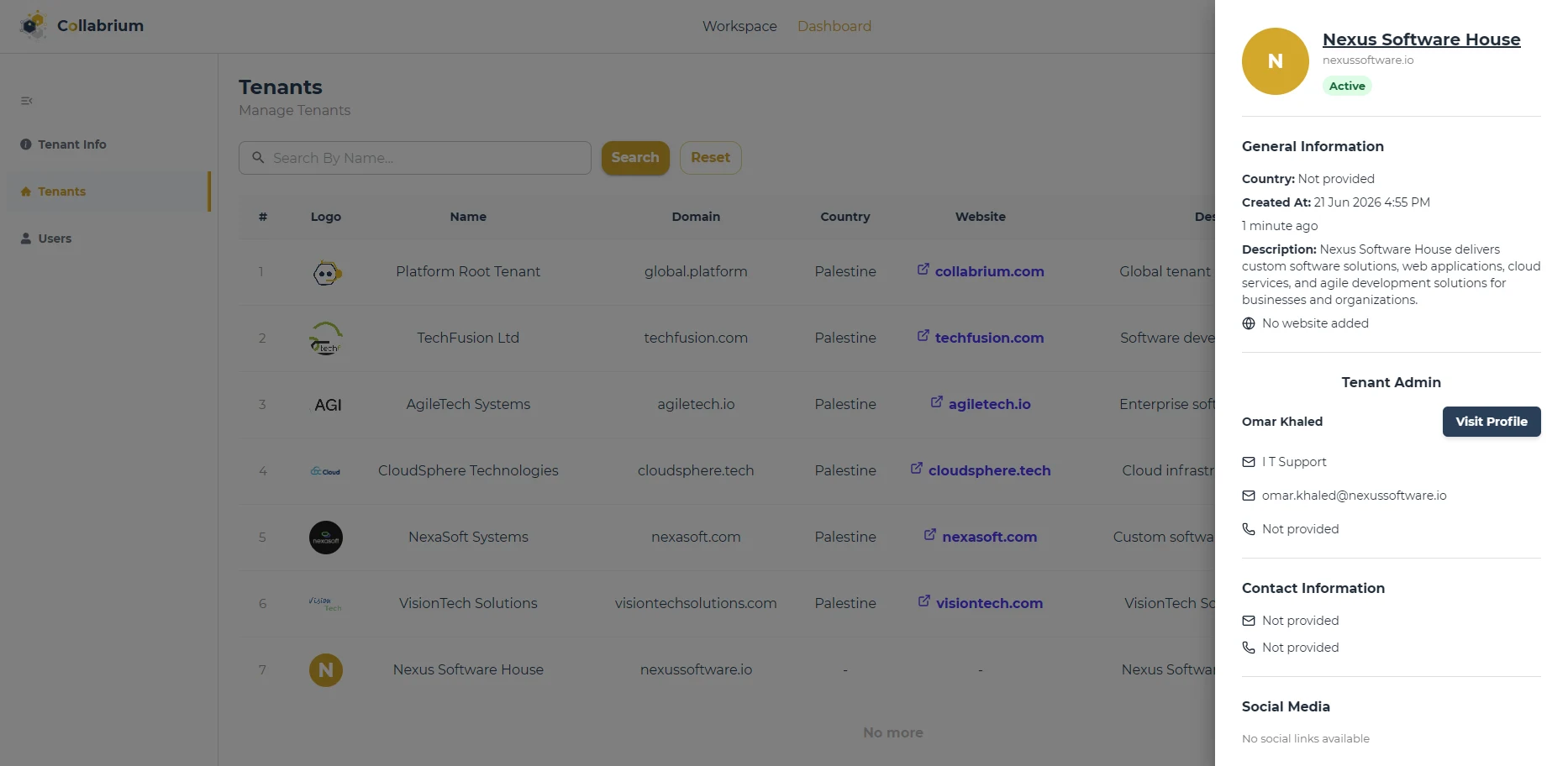The width and height of the screenshot is (1568, 766).
Task: Click the Name column header
Action: click(x=468, y=217)
